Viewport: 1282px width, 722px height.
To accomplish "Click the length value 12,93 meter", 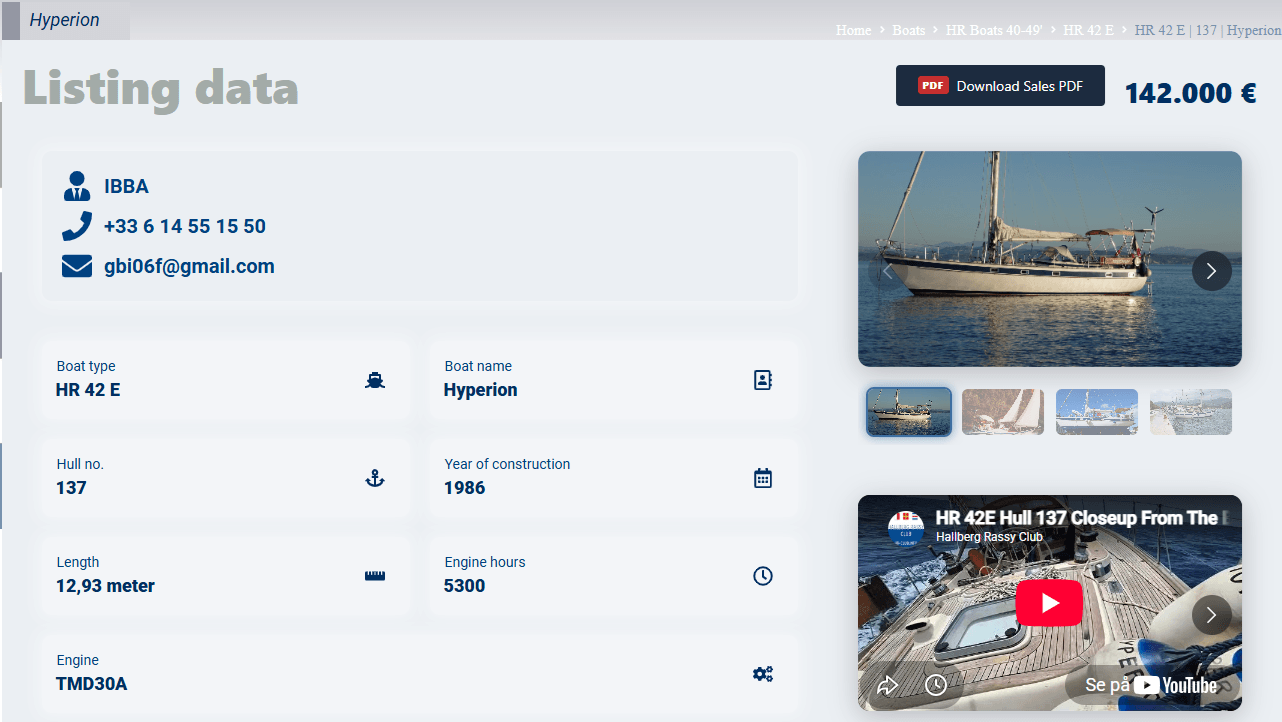I will 106,586.
